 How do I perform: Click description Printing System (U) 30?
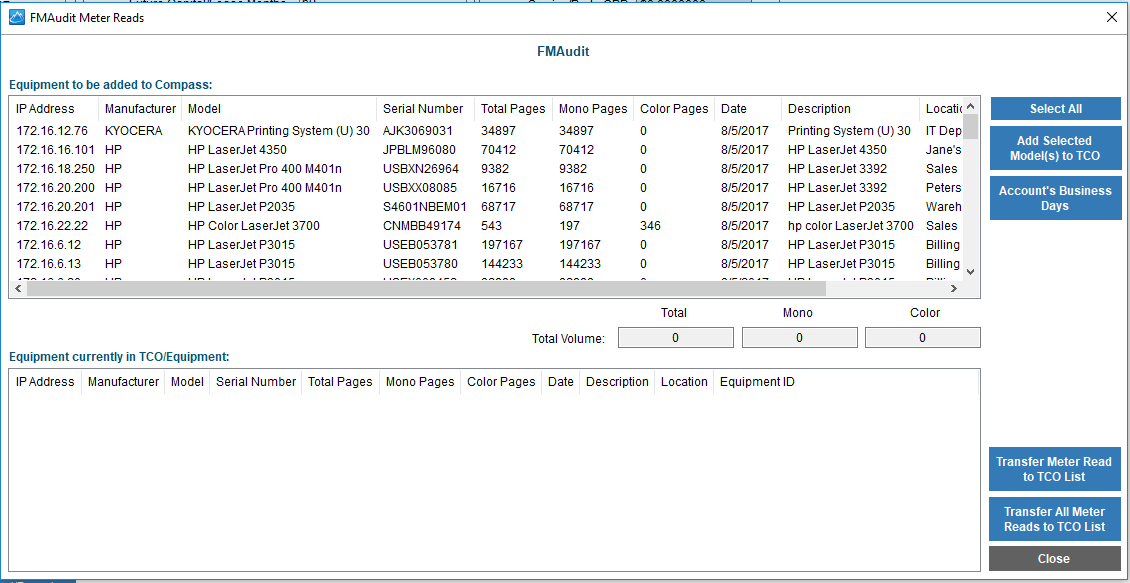click(850, 131)
